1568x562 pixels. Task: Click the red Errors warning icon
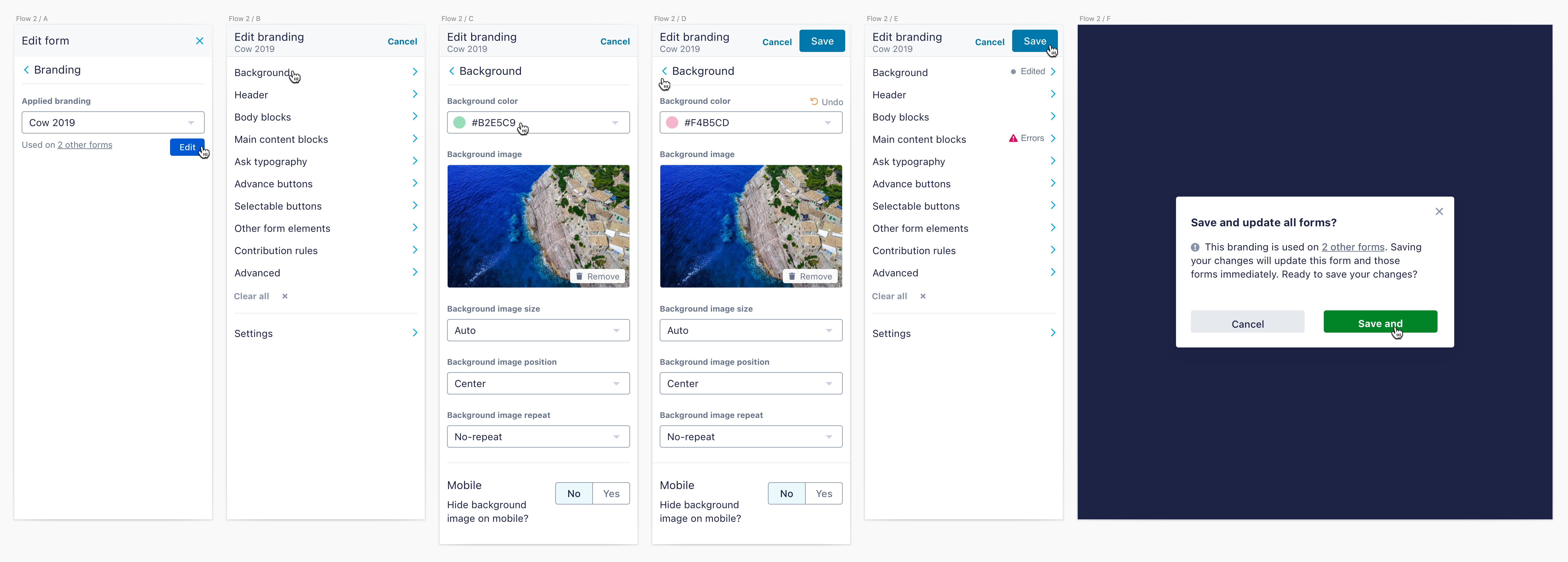1013,139
